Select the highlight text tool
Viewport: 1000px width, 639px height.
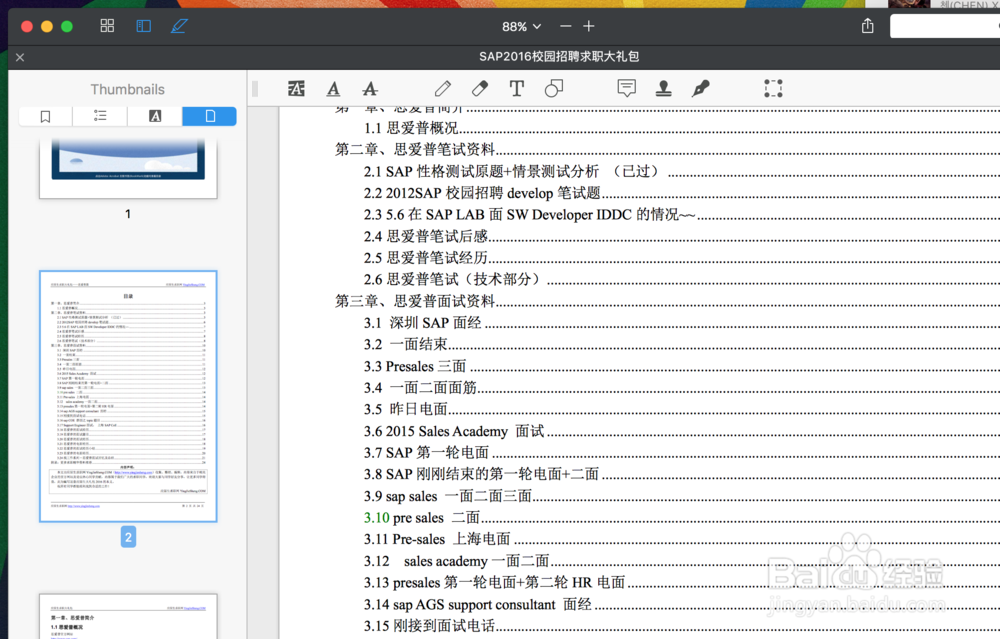pos(296,89)
